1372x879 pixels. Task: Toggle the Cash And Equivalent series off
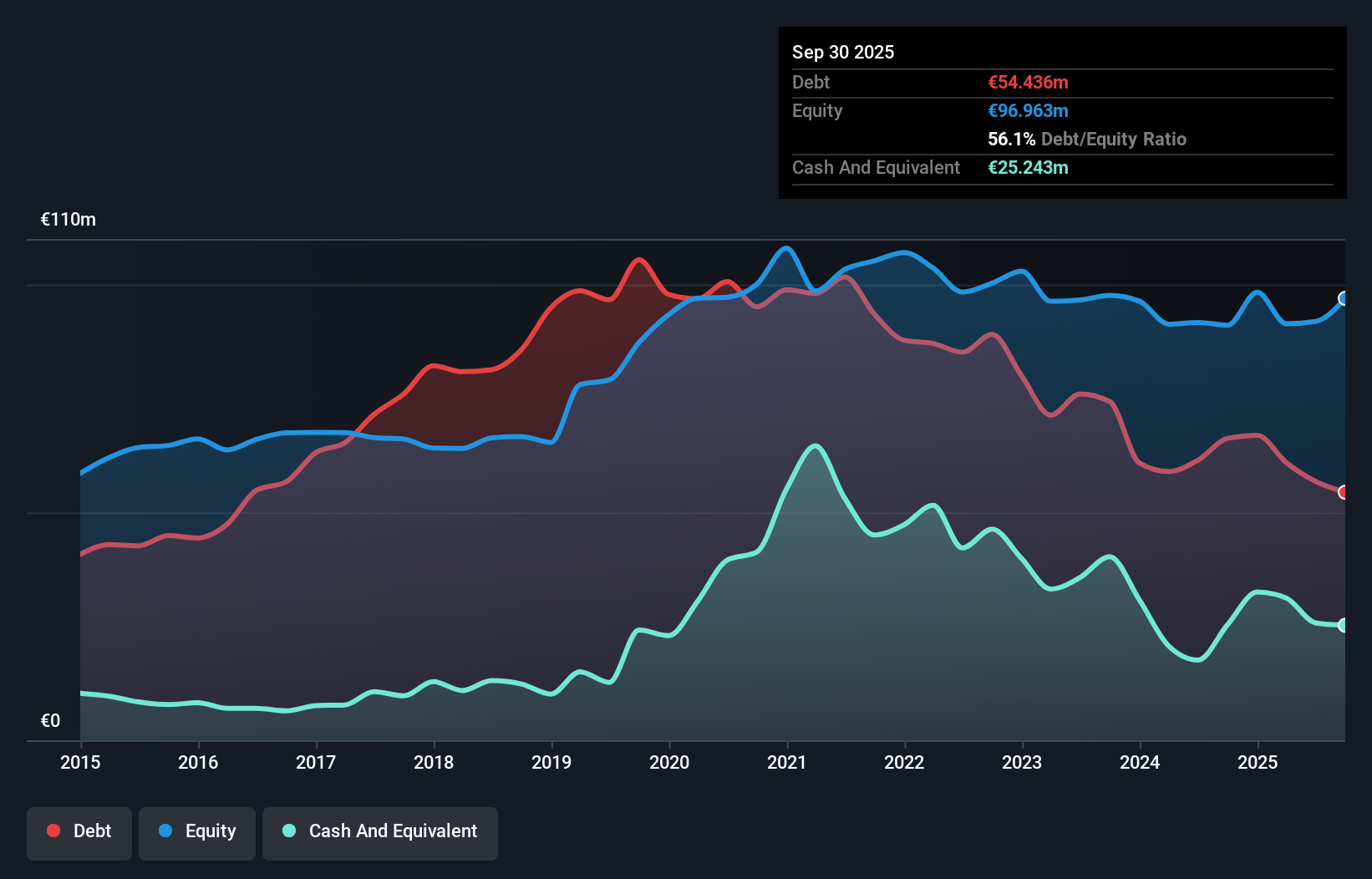pyautogui.click(x=380, y=831)
